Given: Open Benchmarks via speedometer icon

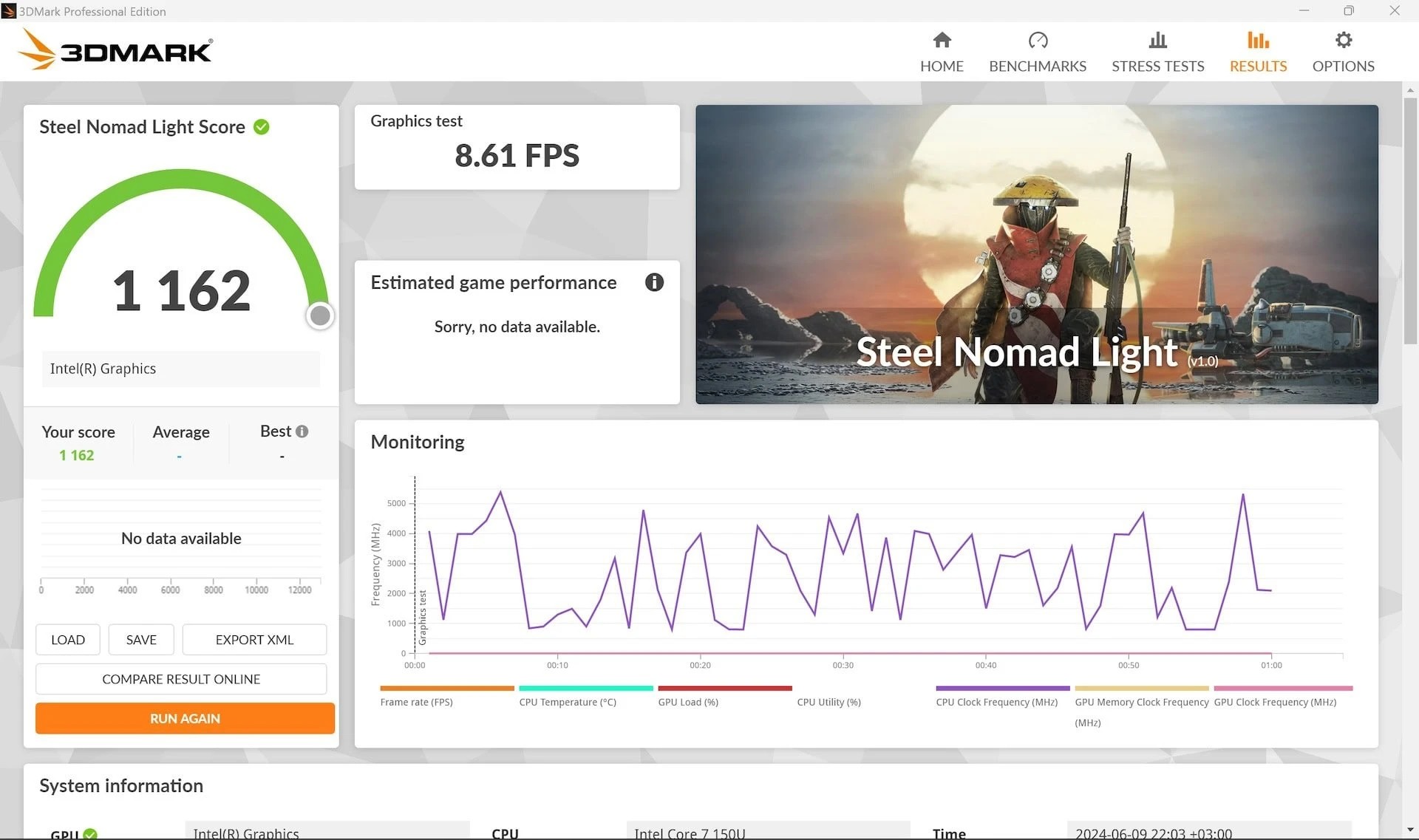Looking at the screenshot, I should tap(1038, 40).
